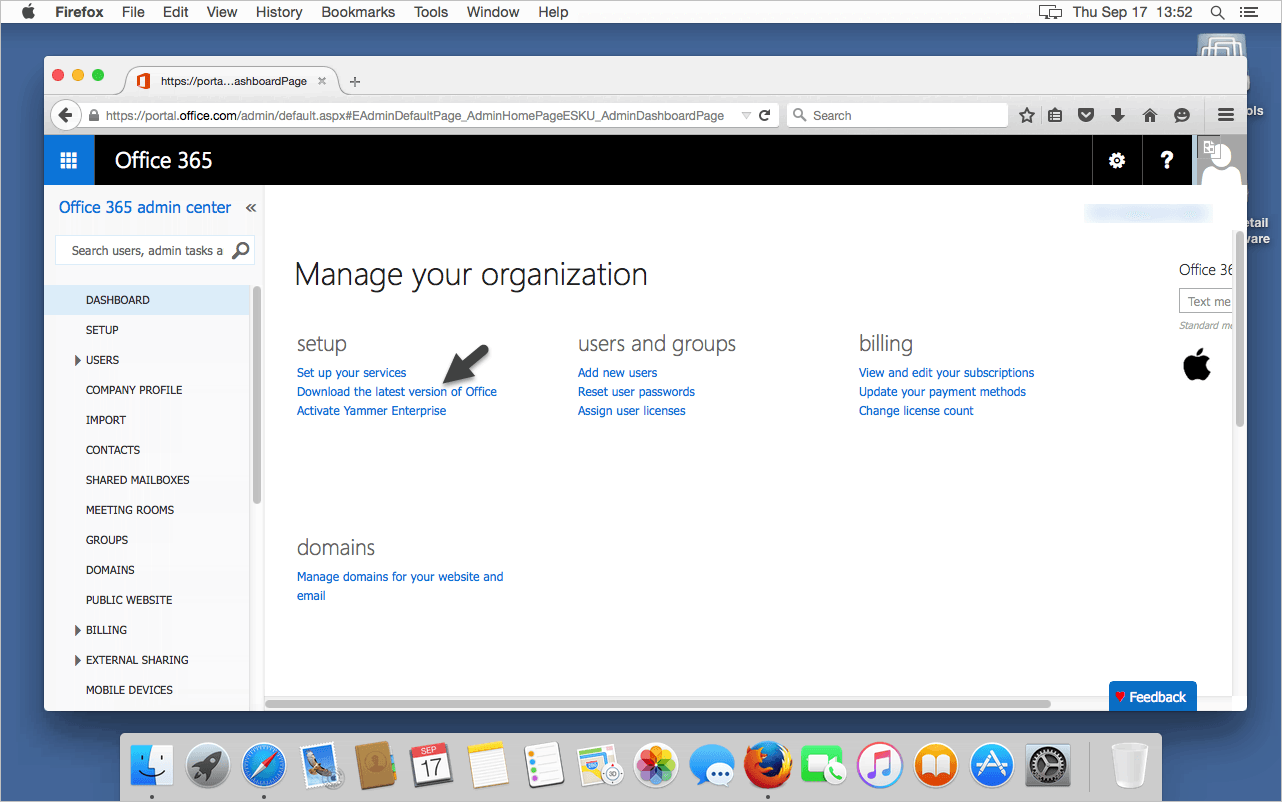Click the Text me input field
The height and width of the screenshot is (802, 1282).
[x=1206, y=301]
